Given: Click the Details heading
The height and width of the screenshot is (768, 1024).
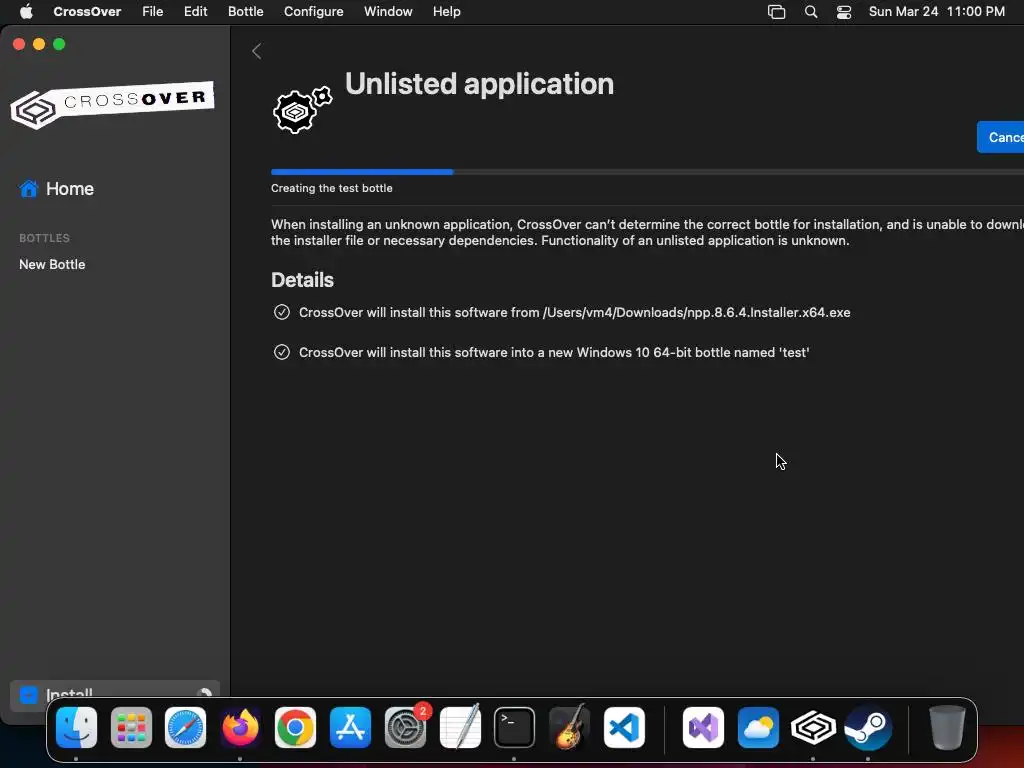Looking at the screenshot, I should (x=302, y=280).
